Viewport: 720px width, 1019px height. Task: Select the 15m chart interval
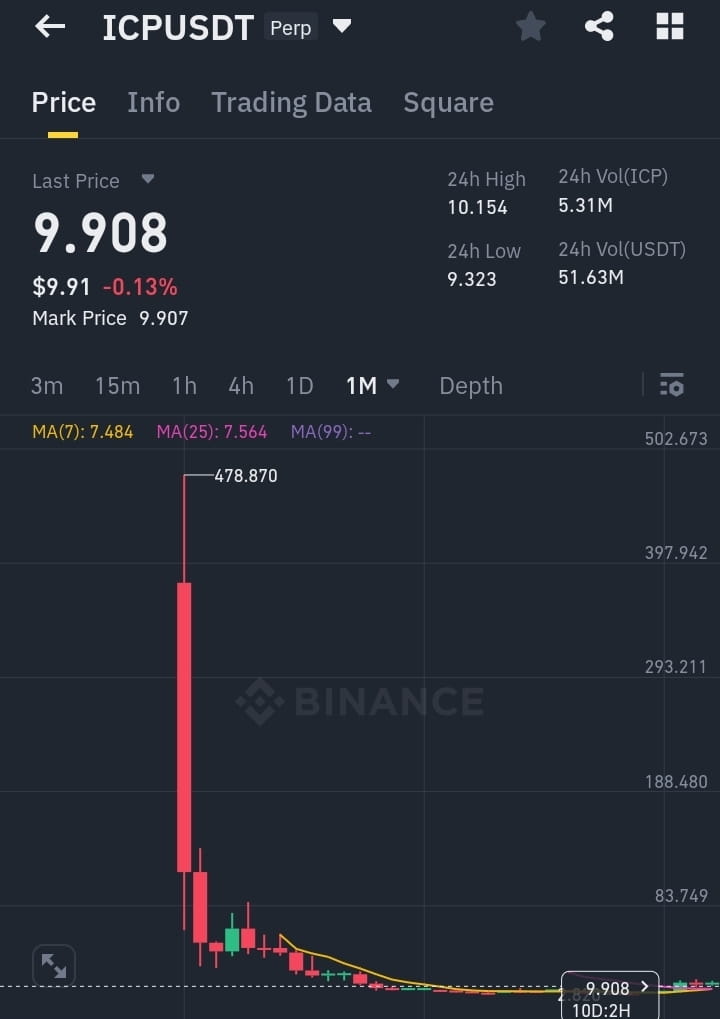[x=118, y=386]
